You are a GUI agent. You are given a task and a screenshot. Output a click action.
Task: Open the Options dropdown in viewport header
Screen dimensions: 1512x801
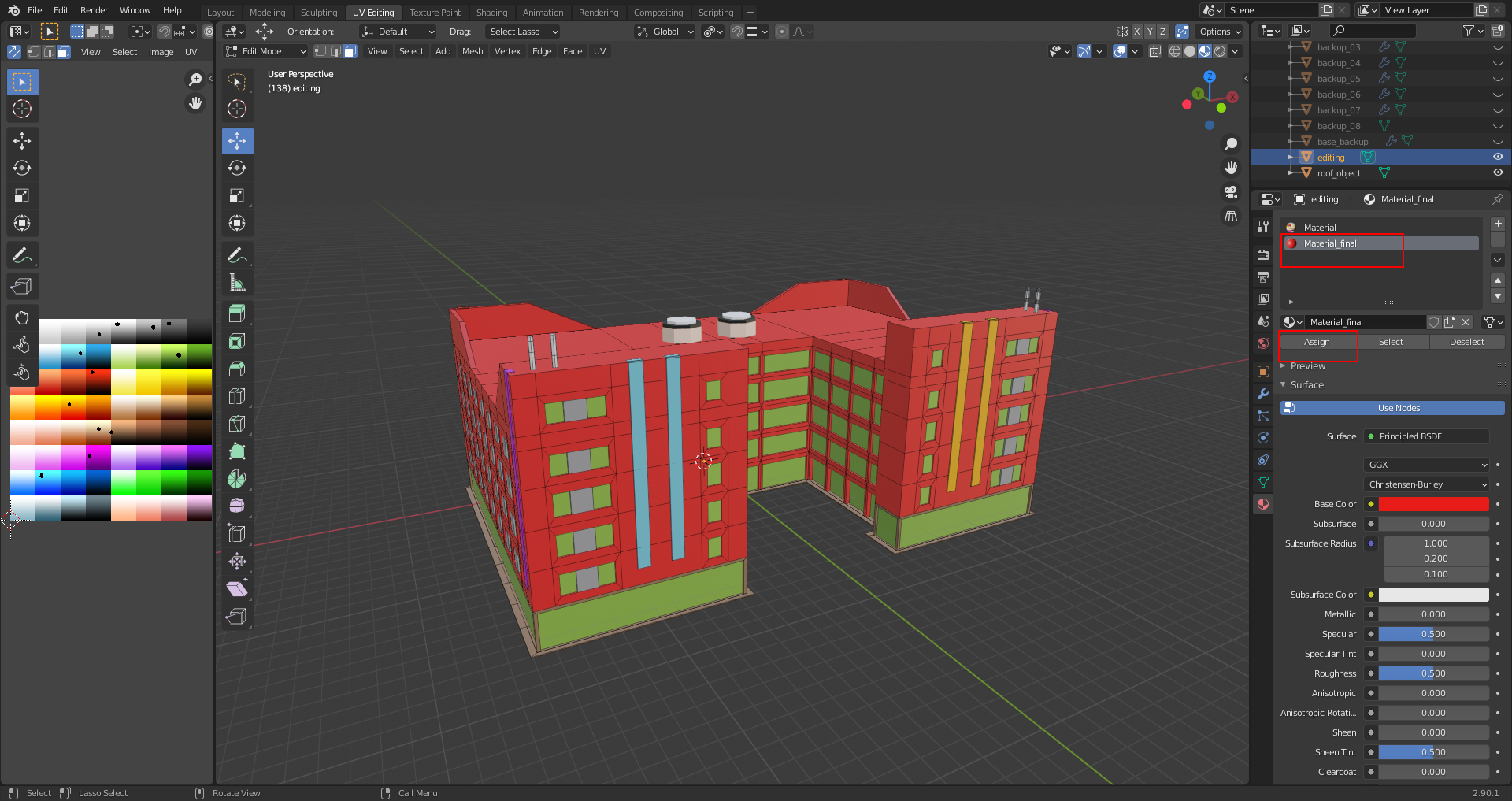pyautogui.click(x=1219, y=32)
